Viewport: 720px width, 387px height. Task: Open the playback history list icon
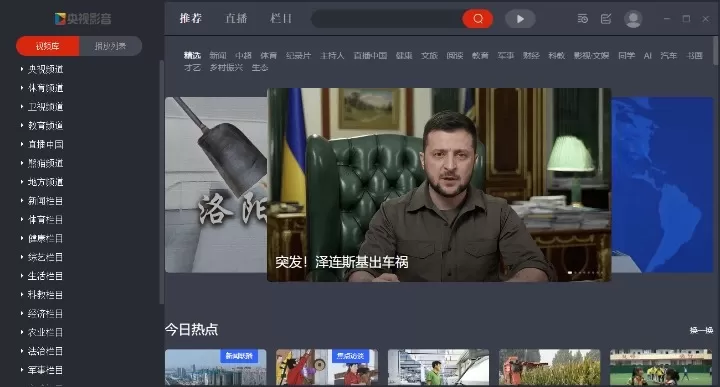[x=582, y=19]
